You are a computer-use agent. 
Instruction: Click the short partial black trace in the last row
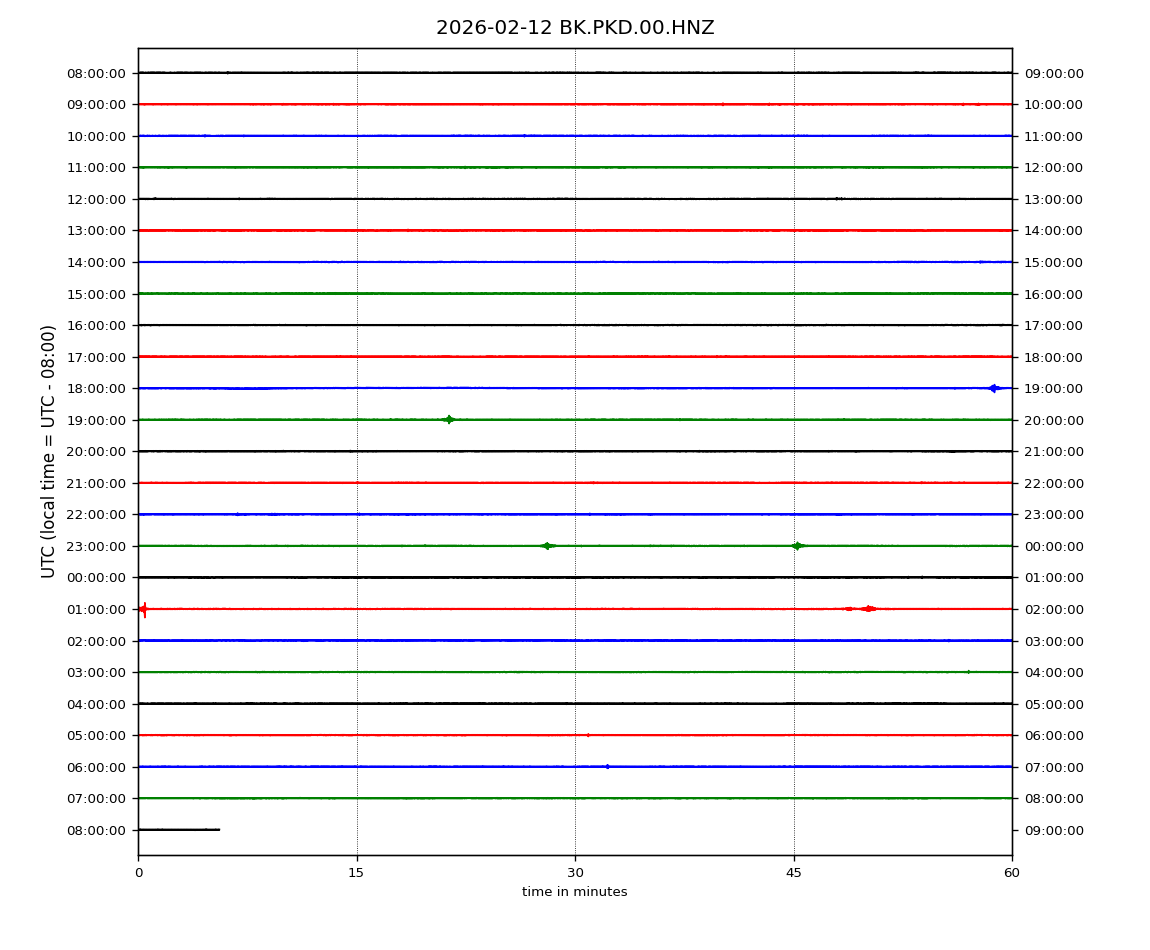178,830
